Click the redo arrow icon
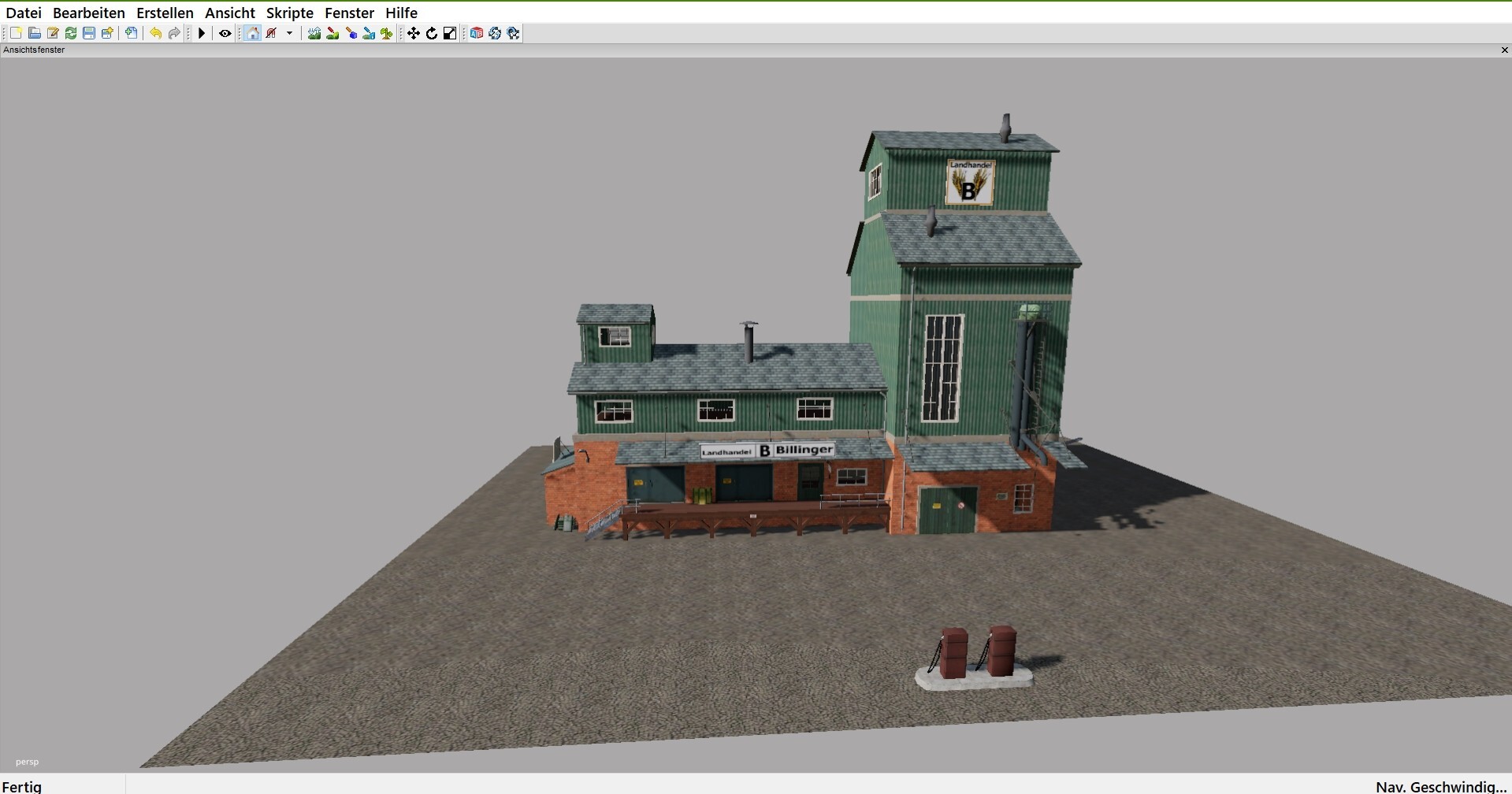1512x794 pixels. tap(174, 33)
